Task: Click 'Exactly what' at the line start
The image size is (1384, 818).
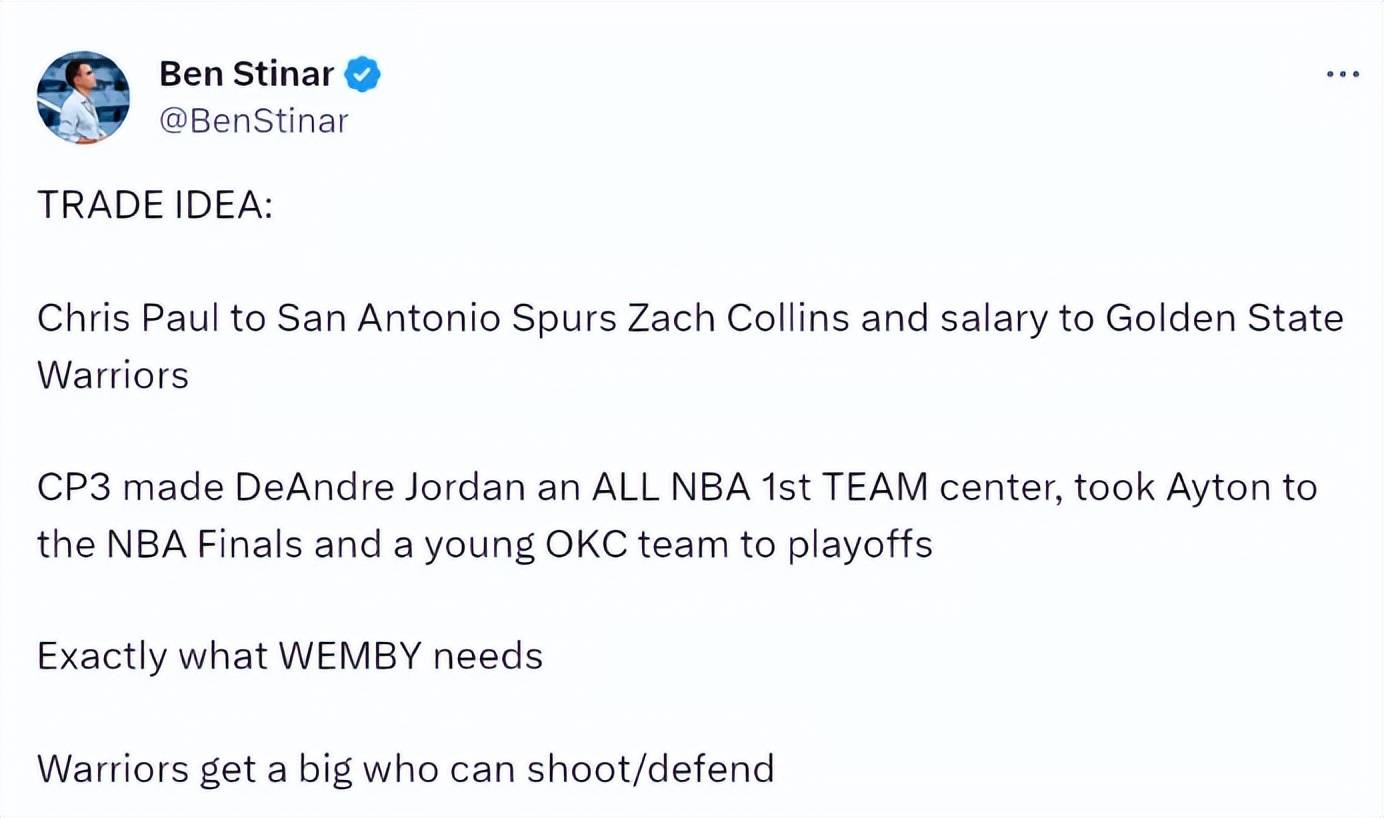Action: coord(152,657)
